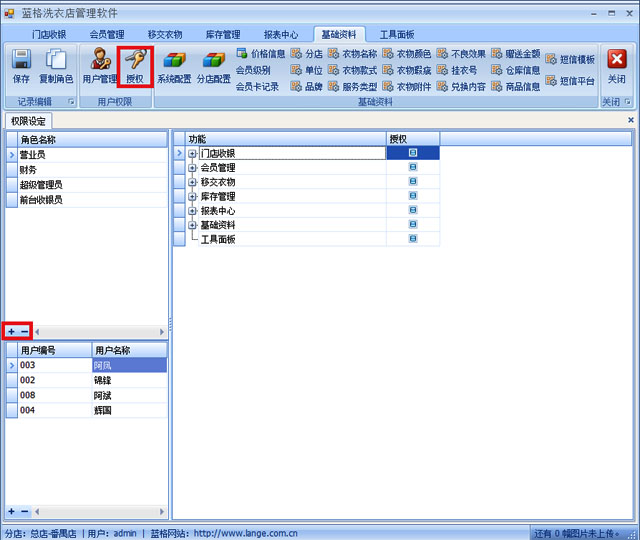
Task: Toggle authorization for 报表中心 row
Action: click(413, 210)
